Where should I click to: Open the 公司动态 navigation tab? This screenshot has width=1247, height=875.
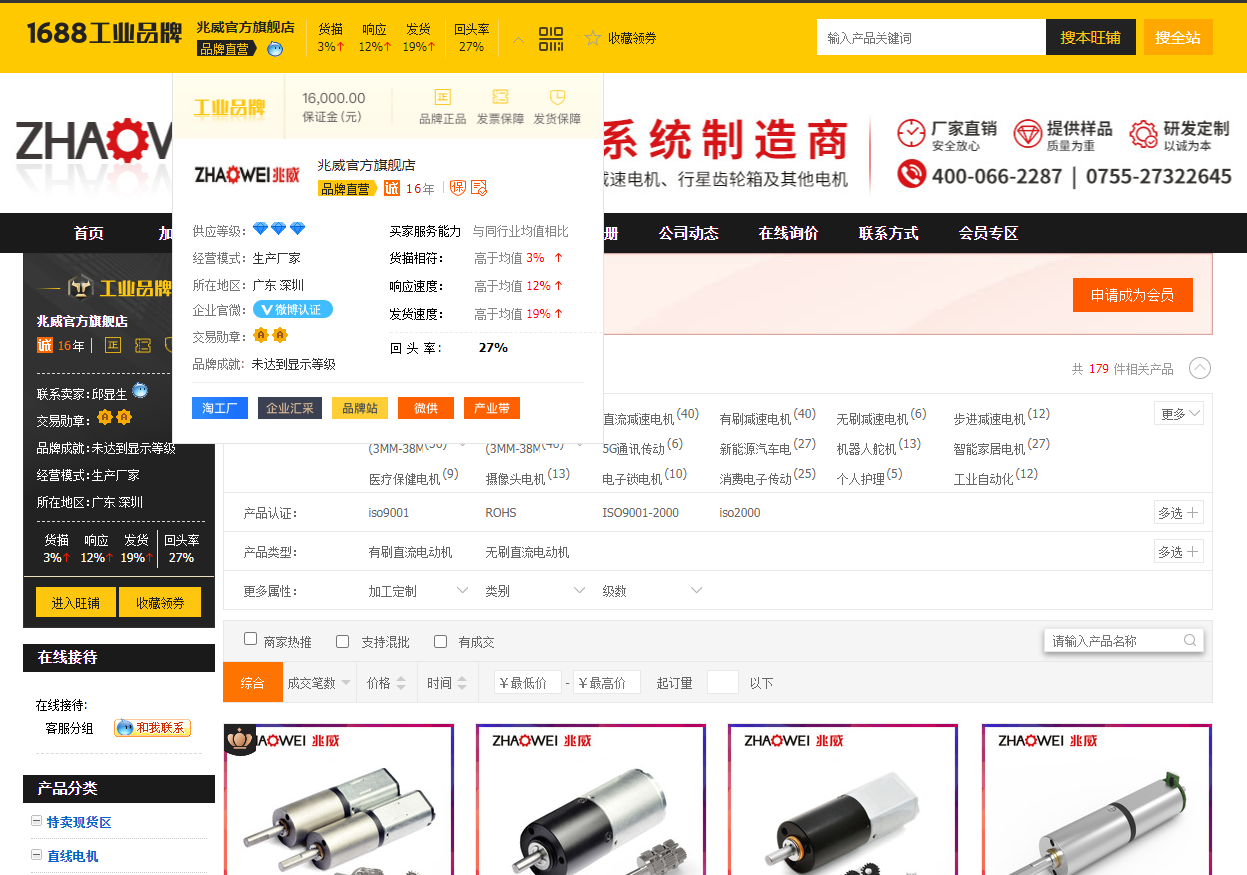[689, 233]
